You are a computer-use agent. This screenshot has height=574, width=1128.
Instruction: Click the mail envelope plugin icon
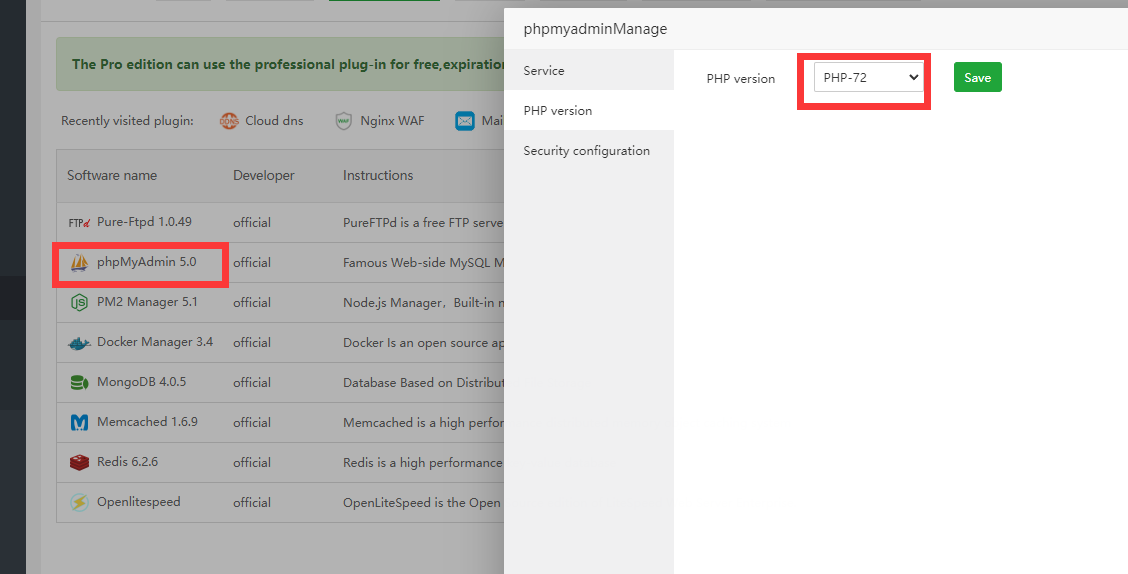coord(465,122)
